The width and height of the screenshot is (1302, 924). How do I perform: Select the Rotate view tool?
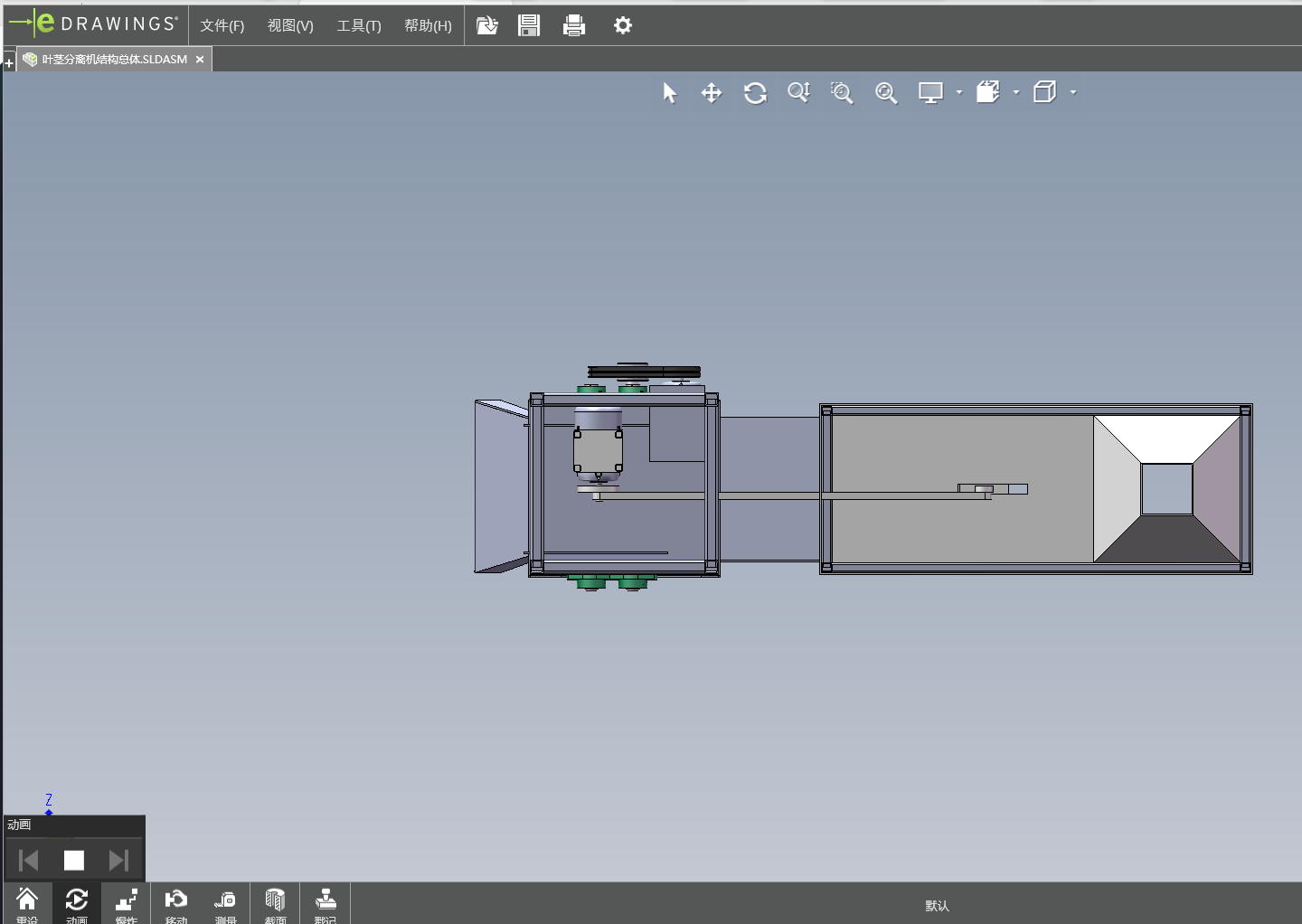(755, 93)
